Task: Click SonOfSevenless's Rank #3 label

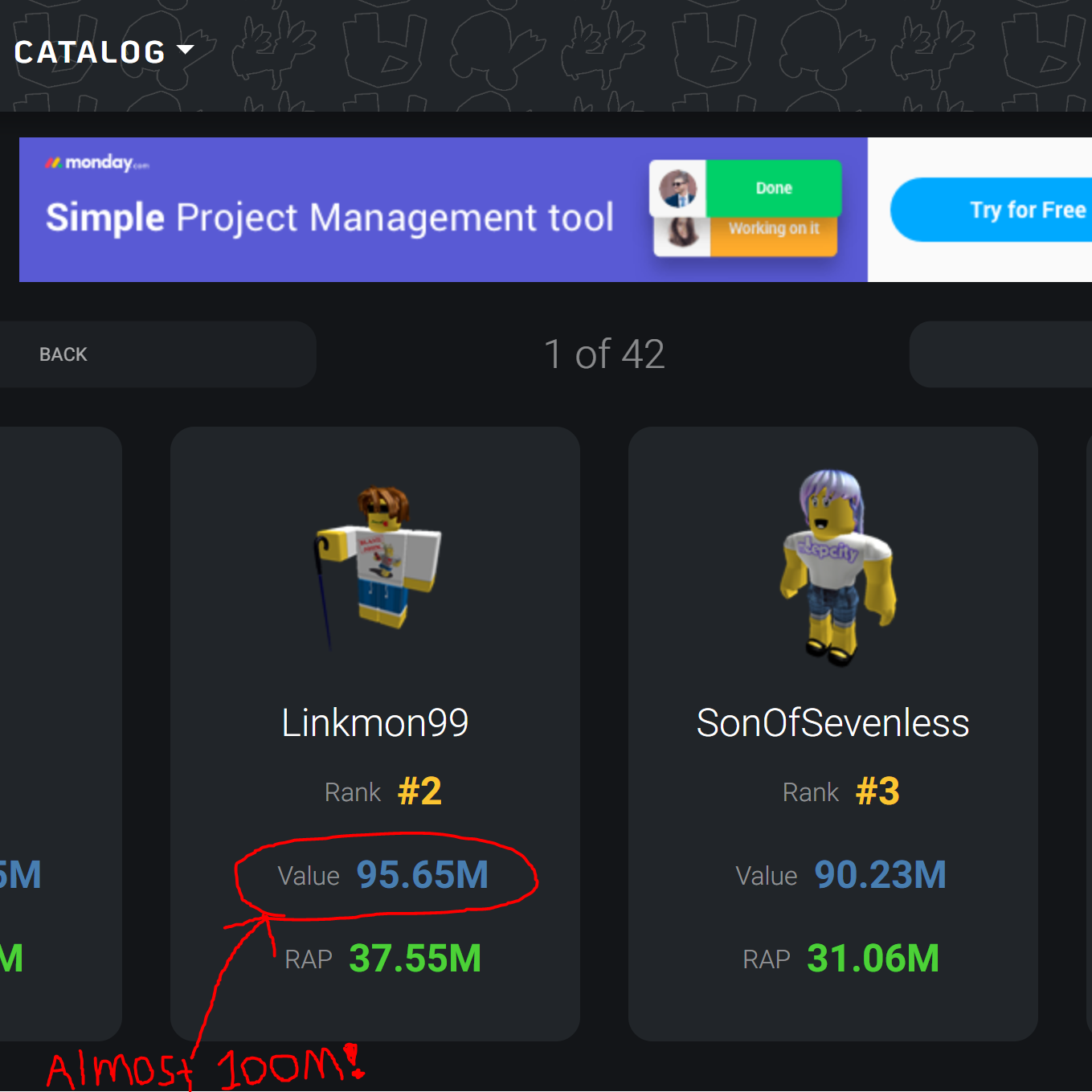Action: [x=841, y=791]
